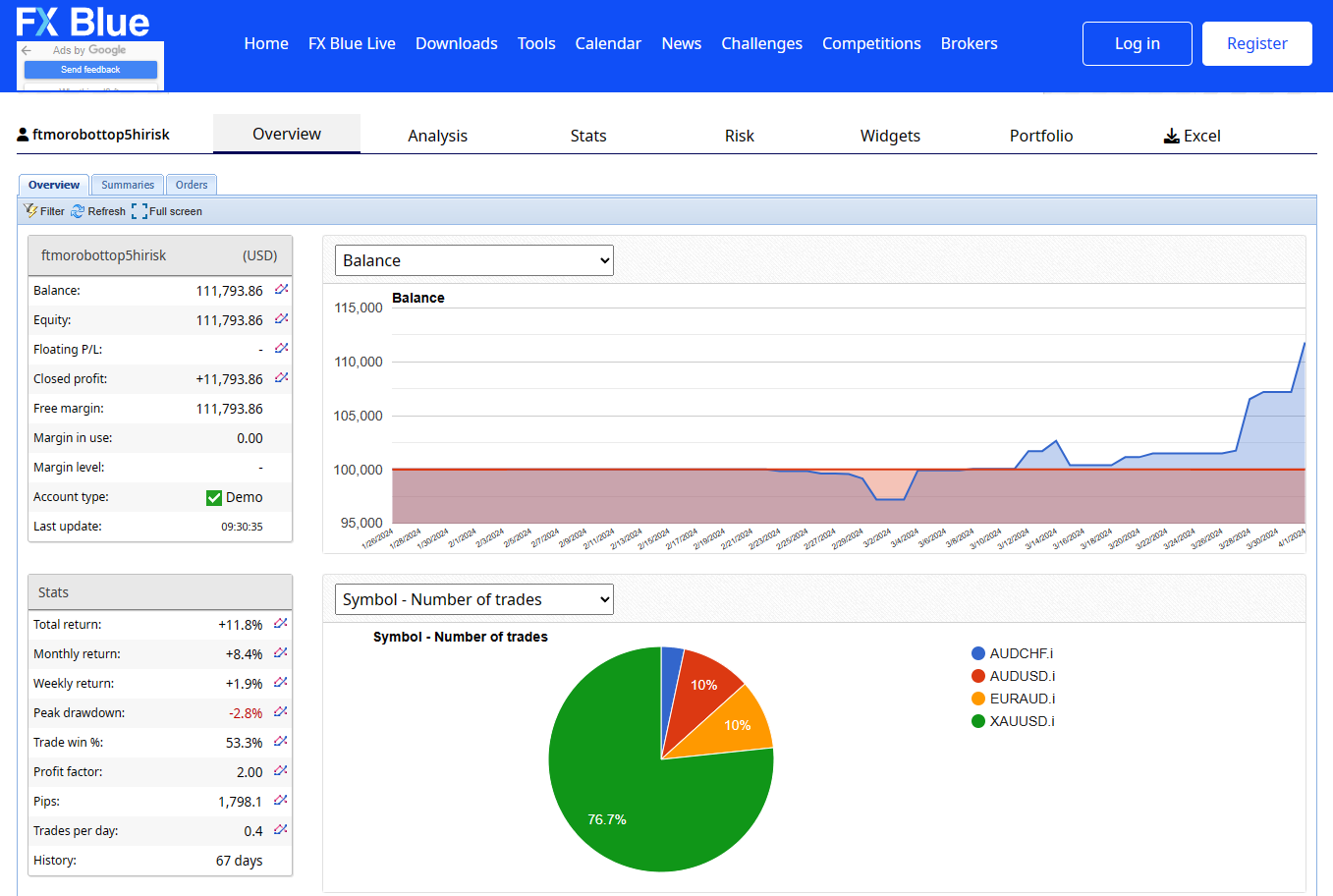Click the green XAUUSD.i legend swatch
Viewport: 1333px width, 896px height.
coord(978,721)
